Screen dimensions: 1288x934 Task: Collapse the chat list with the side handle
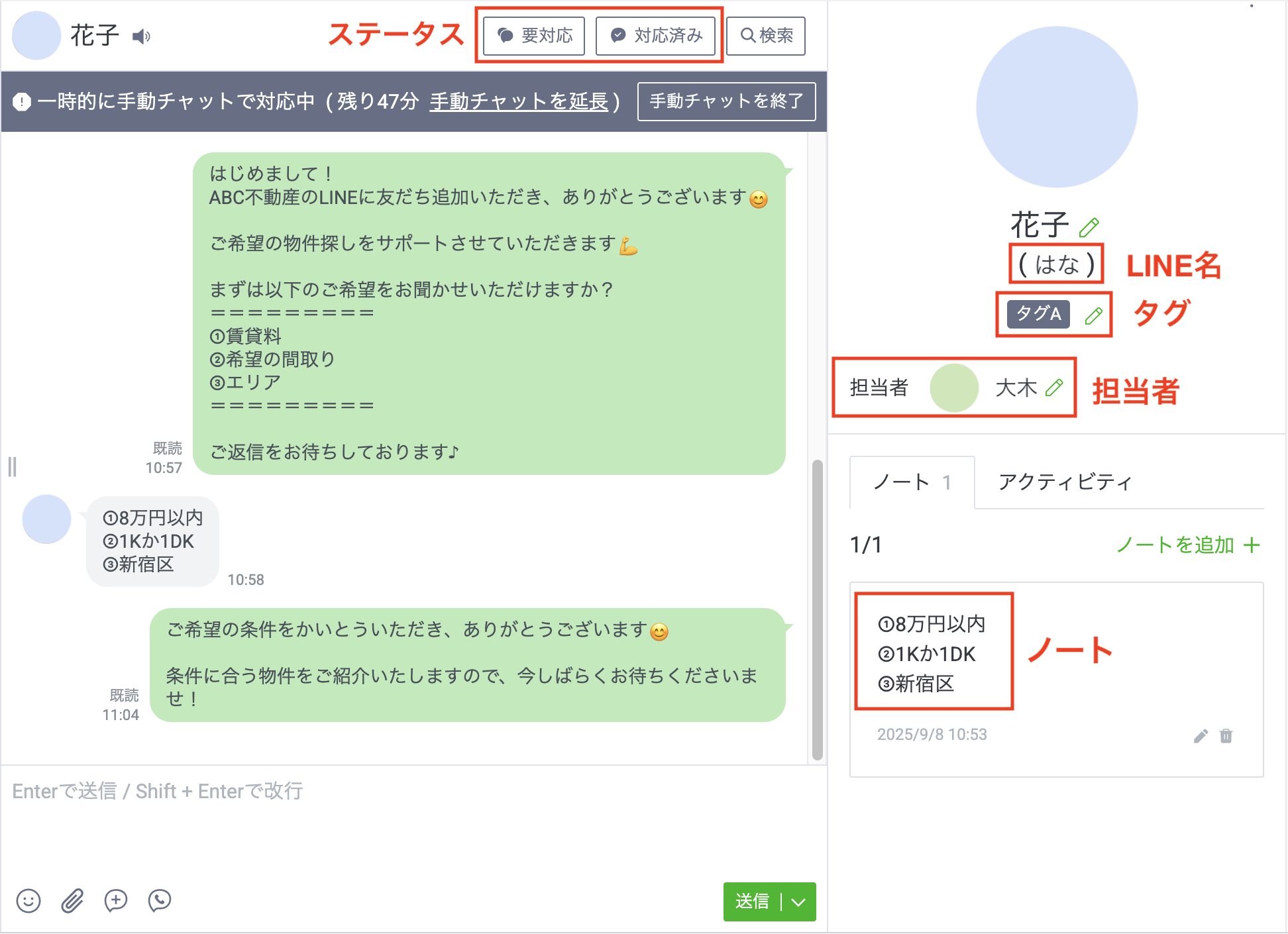click(13, 467)
